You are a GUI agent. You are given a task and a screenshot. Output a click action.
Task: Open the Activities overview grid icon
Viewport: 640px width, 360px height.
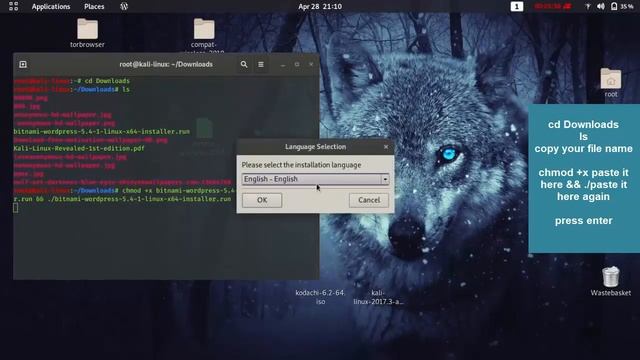pyautogui.click(x=13, y=6)
